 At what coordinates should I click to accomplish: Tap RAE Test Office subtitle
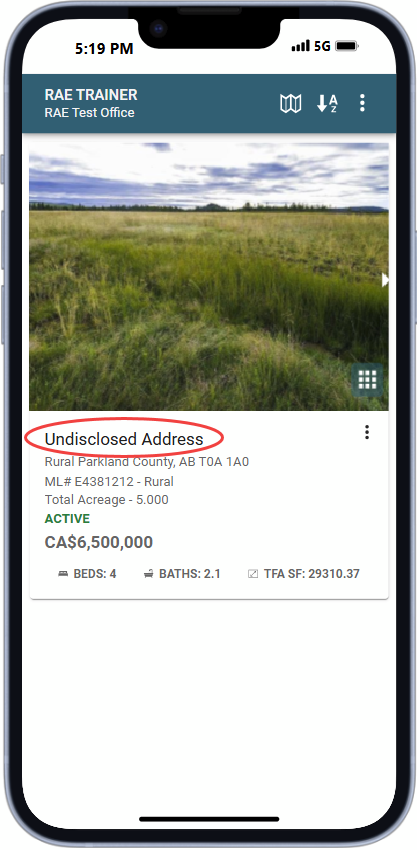[89, 113]
